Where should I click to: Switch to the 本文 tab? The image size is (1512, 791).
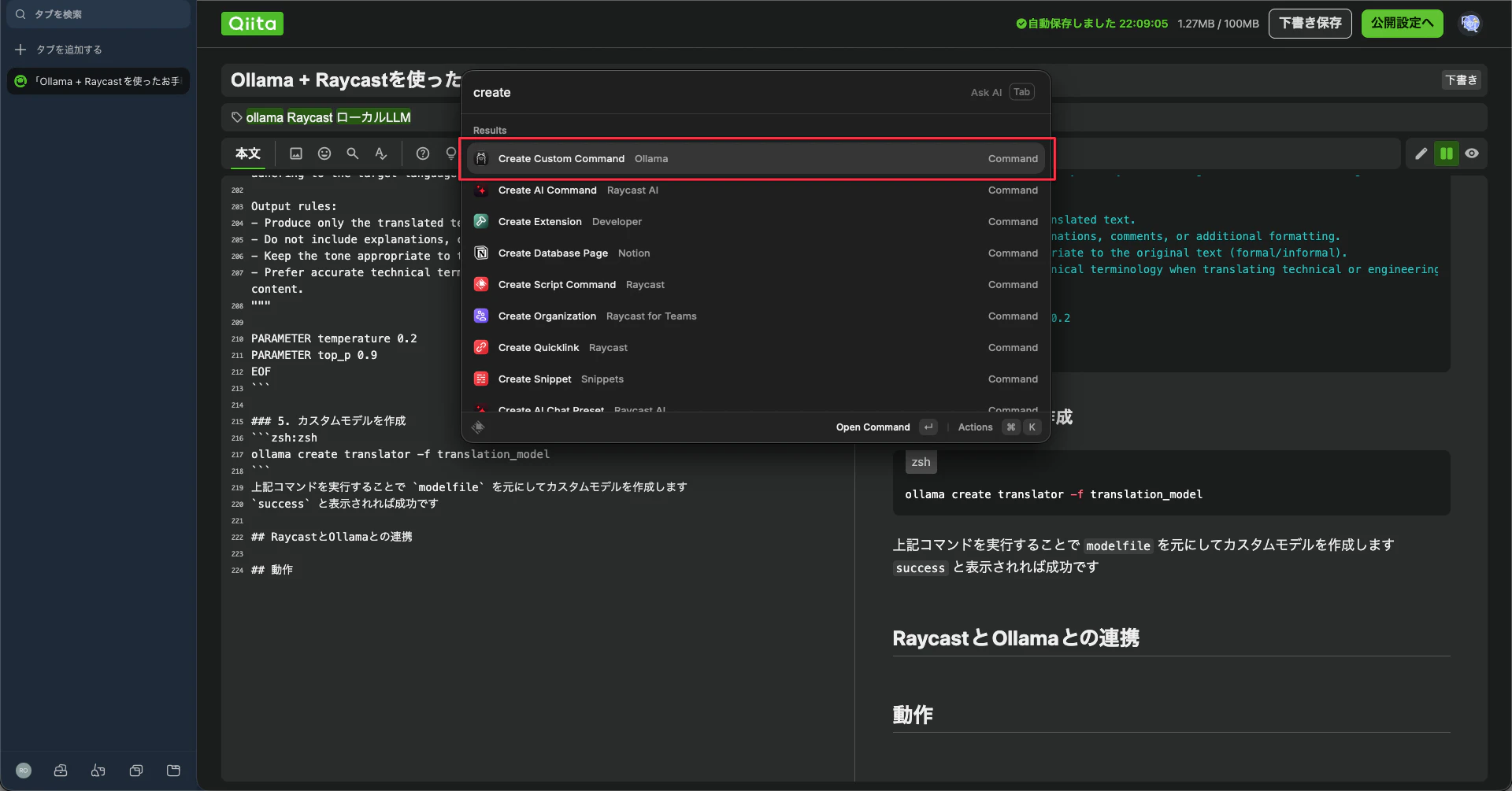click(247, 153)
